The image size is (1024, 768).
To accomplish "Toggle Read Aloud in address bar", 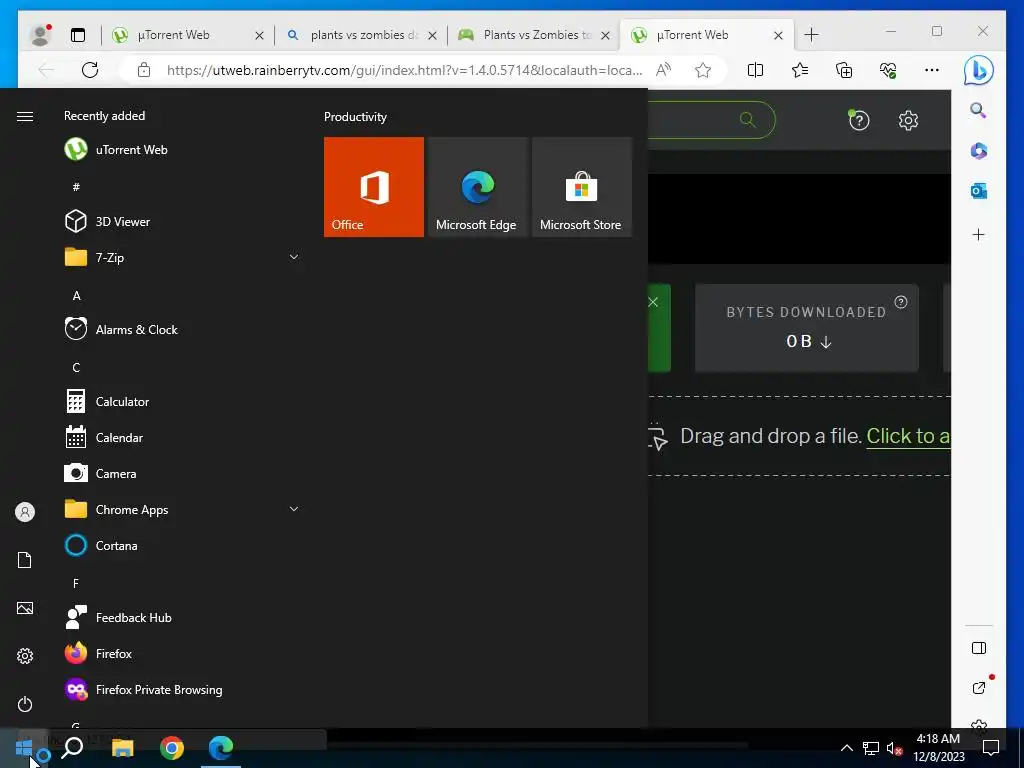I will coord(664,70).
